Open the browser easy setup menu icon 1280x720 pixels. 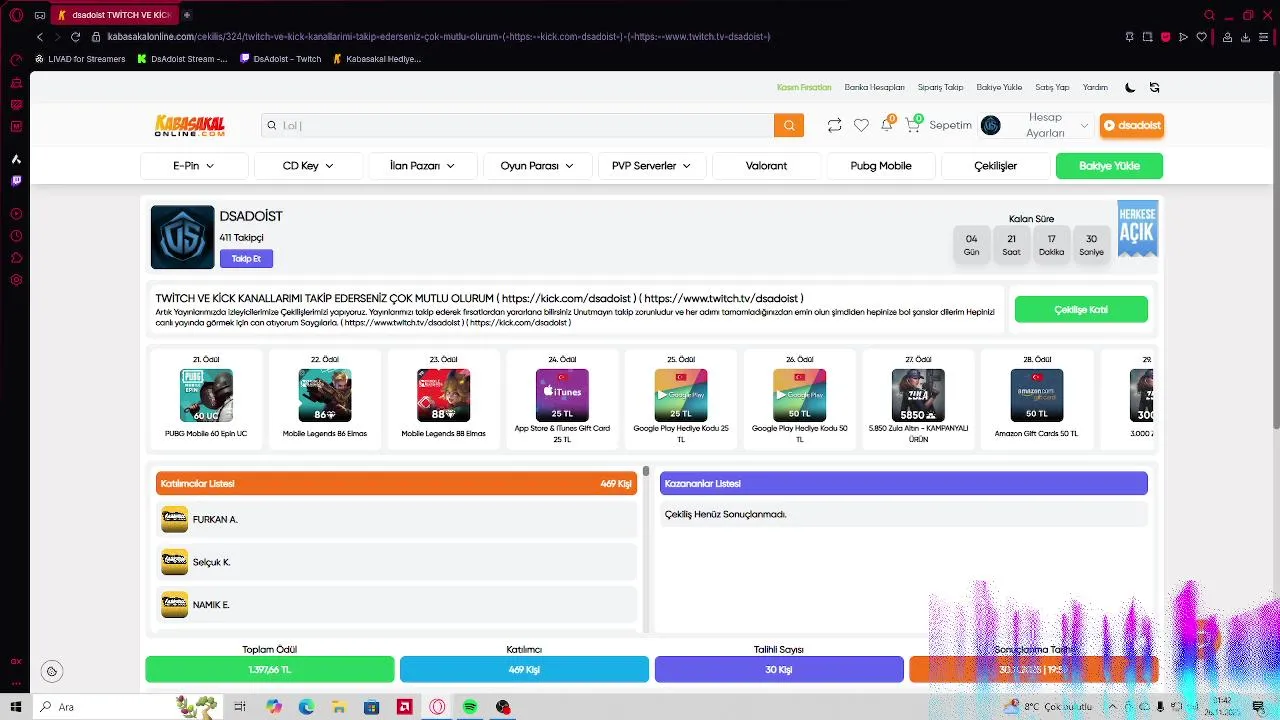click(1264, 37)
